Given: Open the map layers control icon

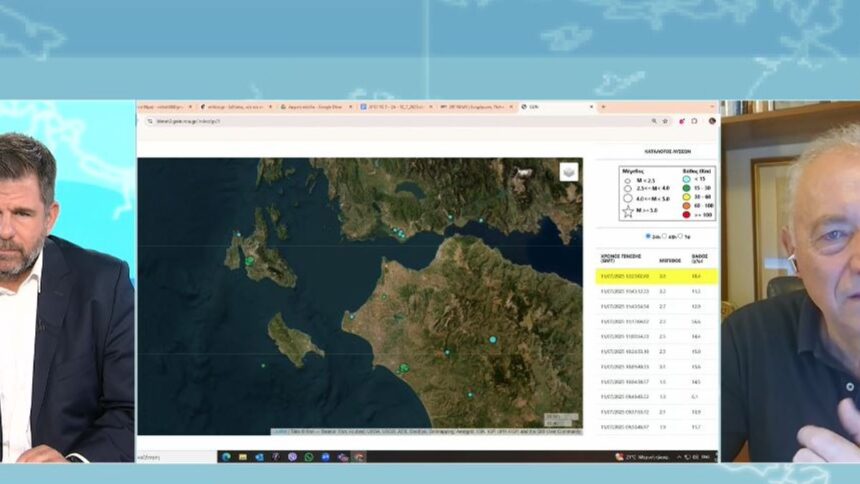Looking at the screenshot, I should click(x=569, y=172).
